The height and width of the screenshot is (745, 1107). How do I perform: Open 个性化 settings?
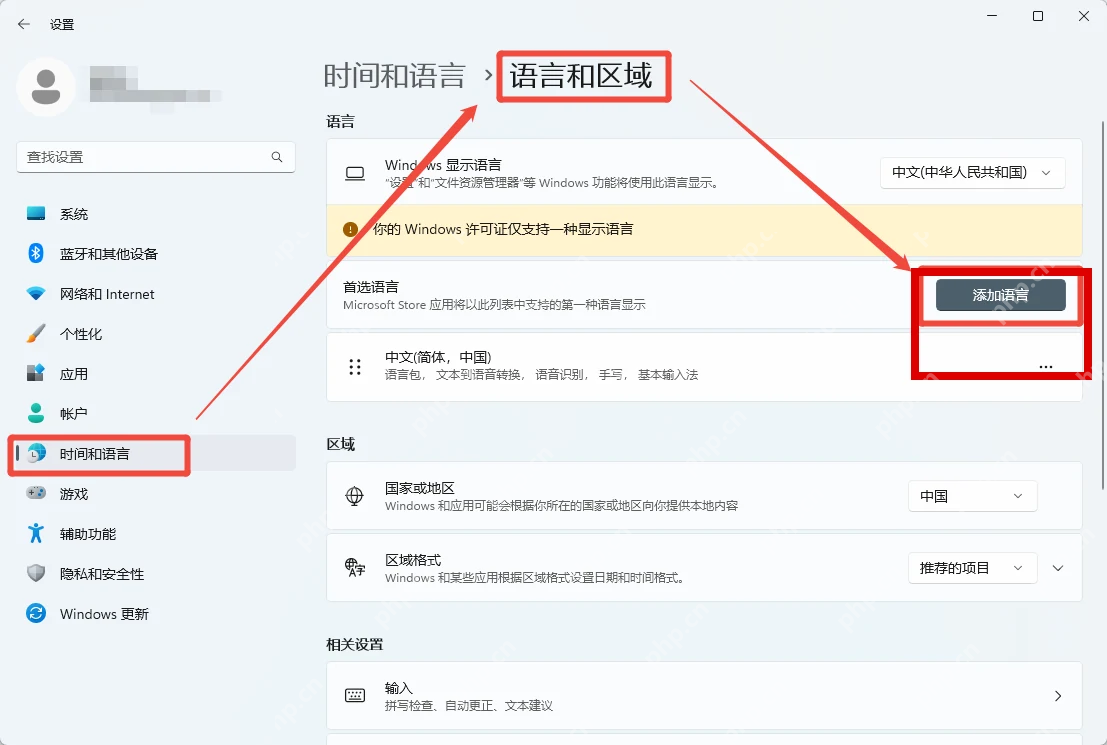click(x=154, y=333)
